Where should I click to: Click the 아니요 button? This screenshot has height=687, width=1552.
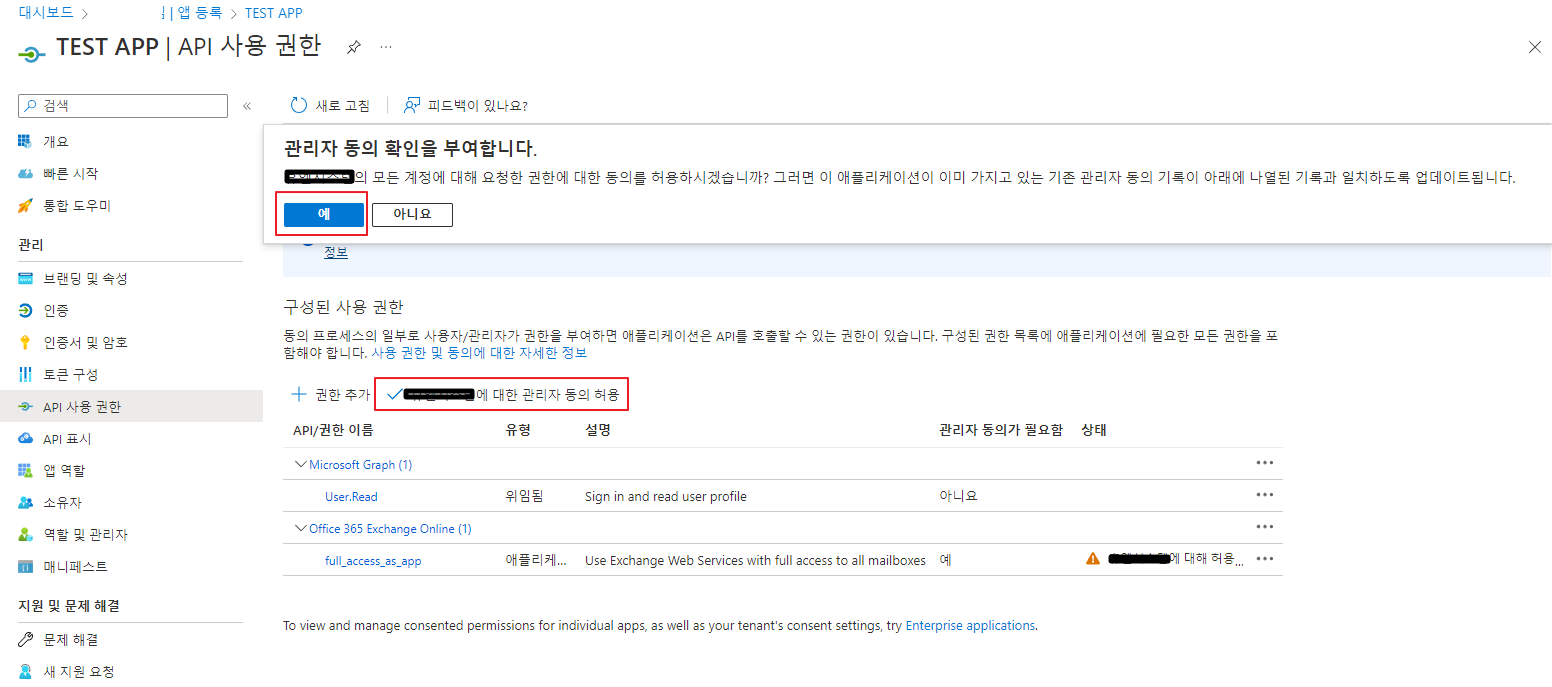point(412,215)
